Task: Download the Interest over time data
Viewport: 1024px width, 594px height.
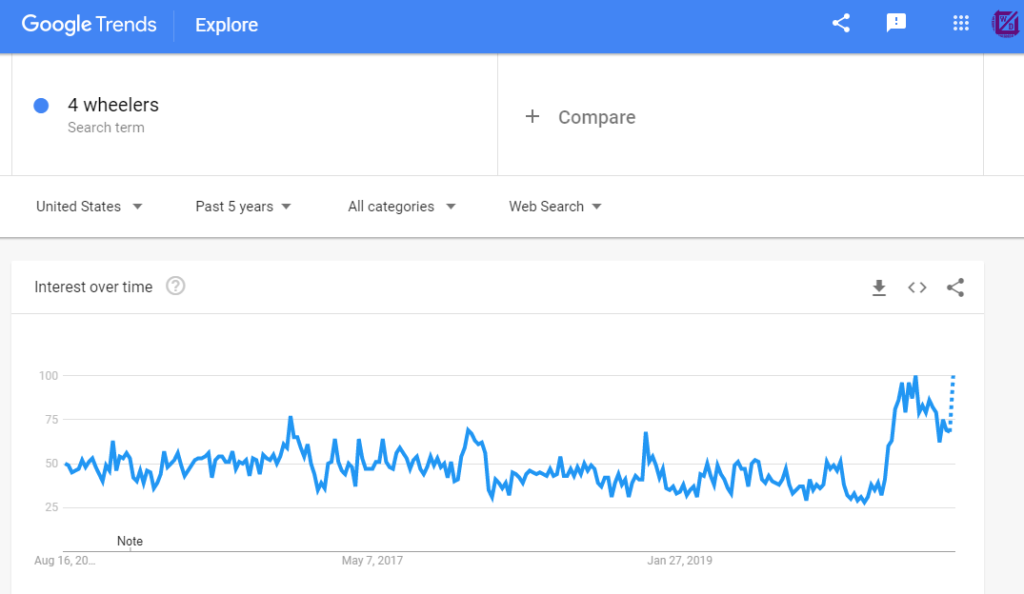Action: coord(879,287)
